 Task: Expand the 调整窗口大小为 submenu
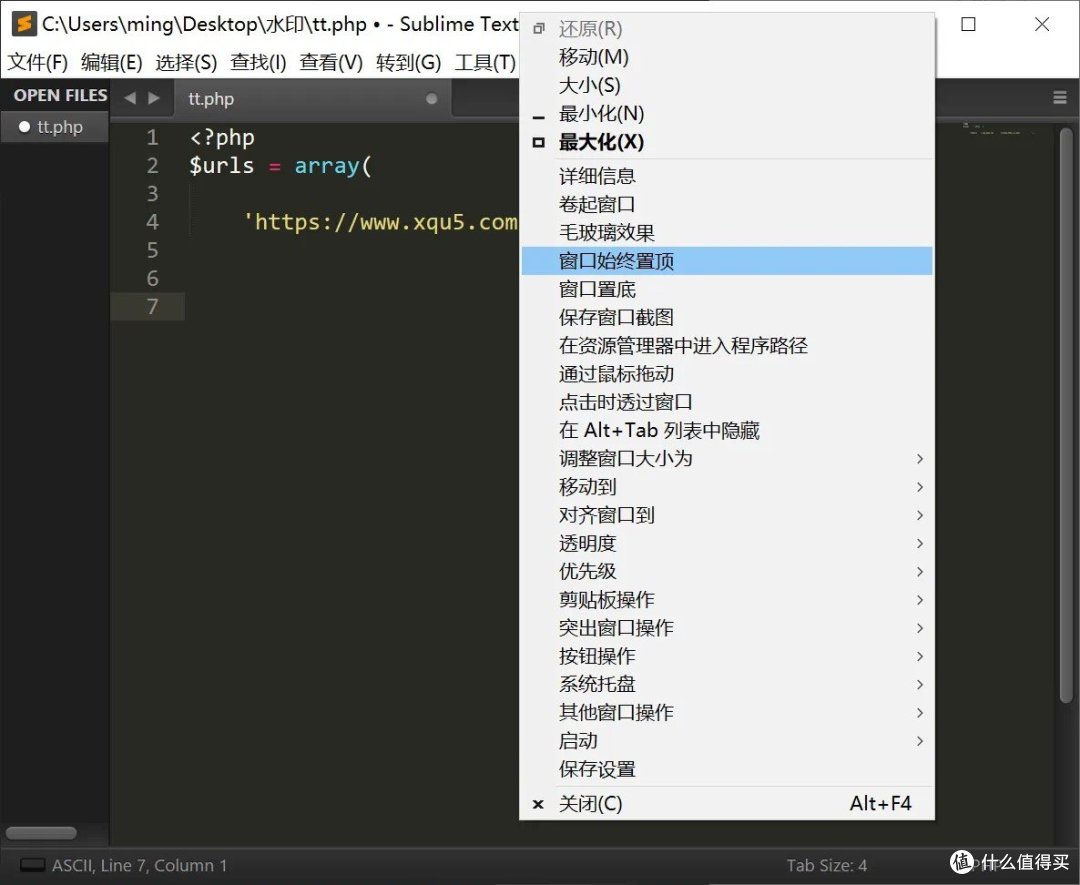click(625, 459)
